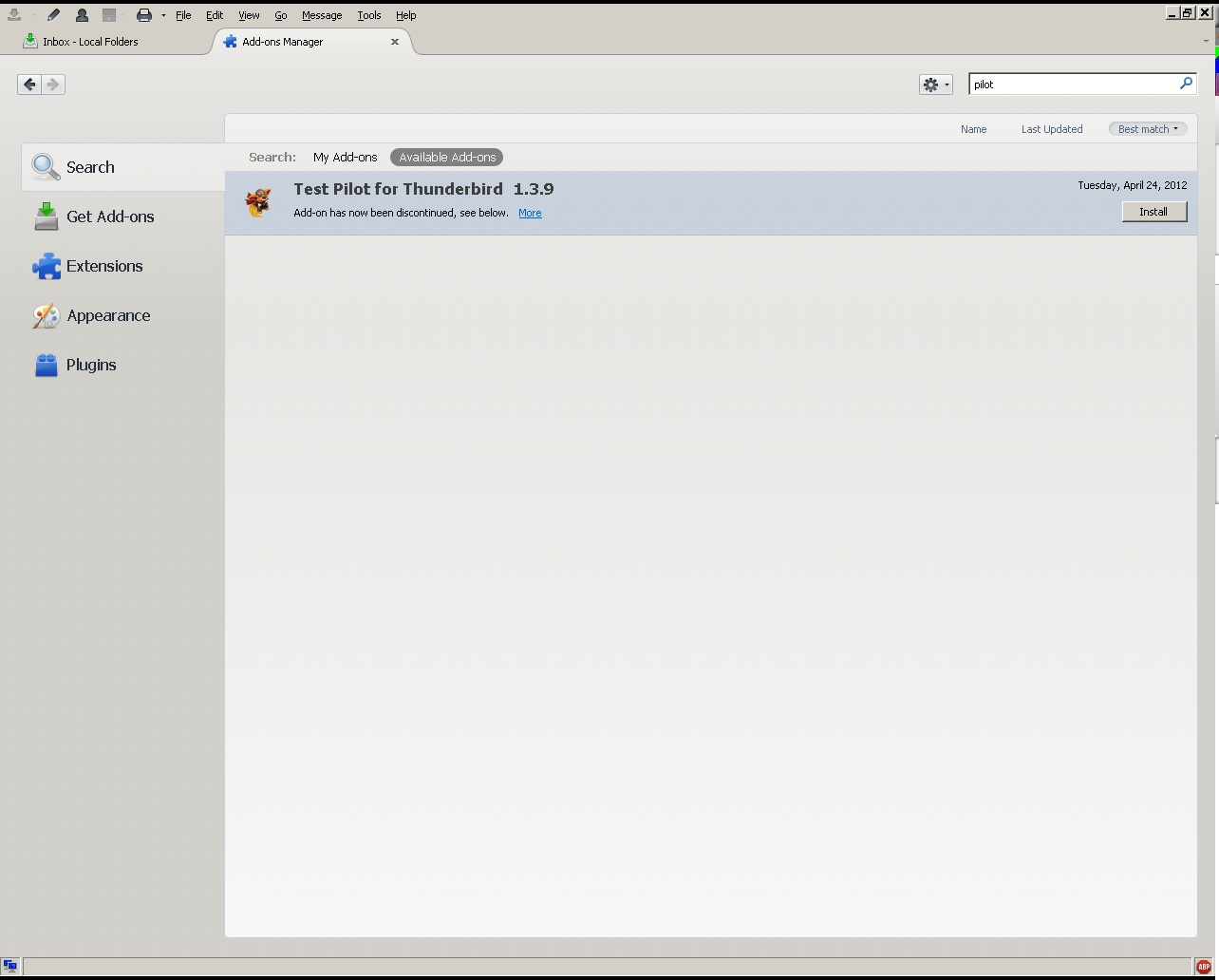Open the Go menu
The height and width of the screenshot is (980, 1219).
point(281,15)
